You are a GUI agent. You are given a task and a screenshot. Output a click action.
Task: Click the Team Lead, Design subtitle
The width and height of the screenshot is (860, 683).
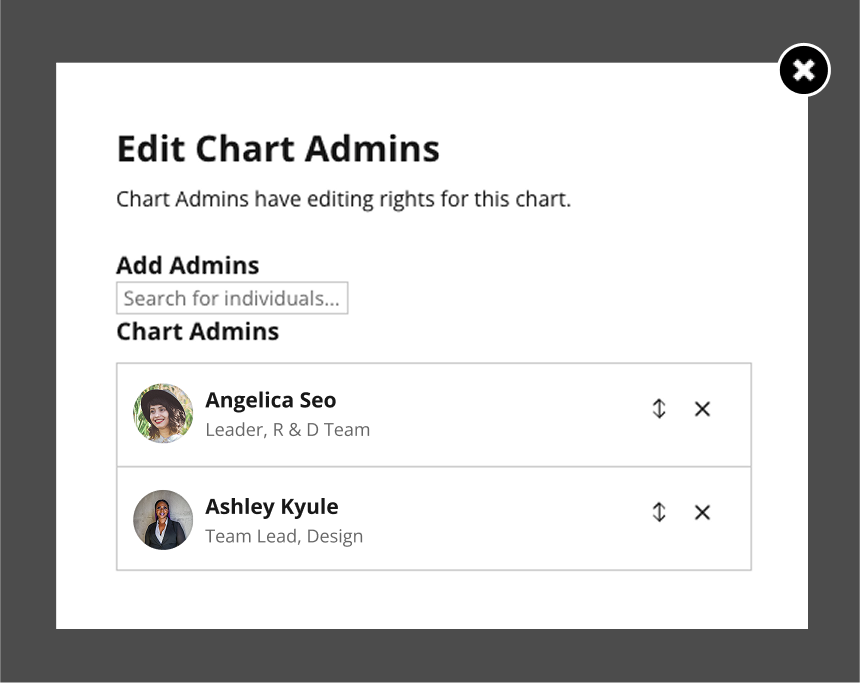284,536
